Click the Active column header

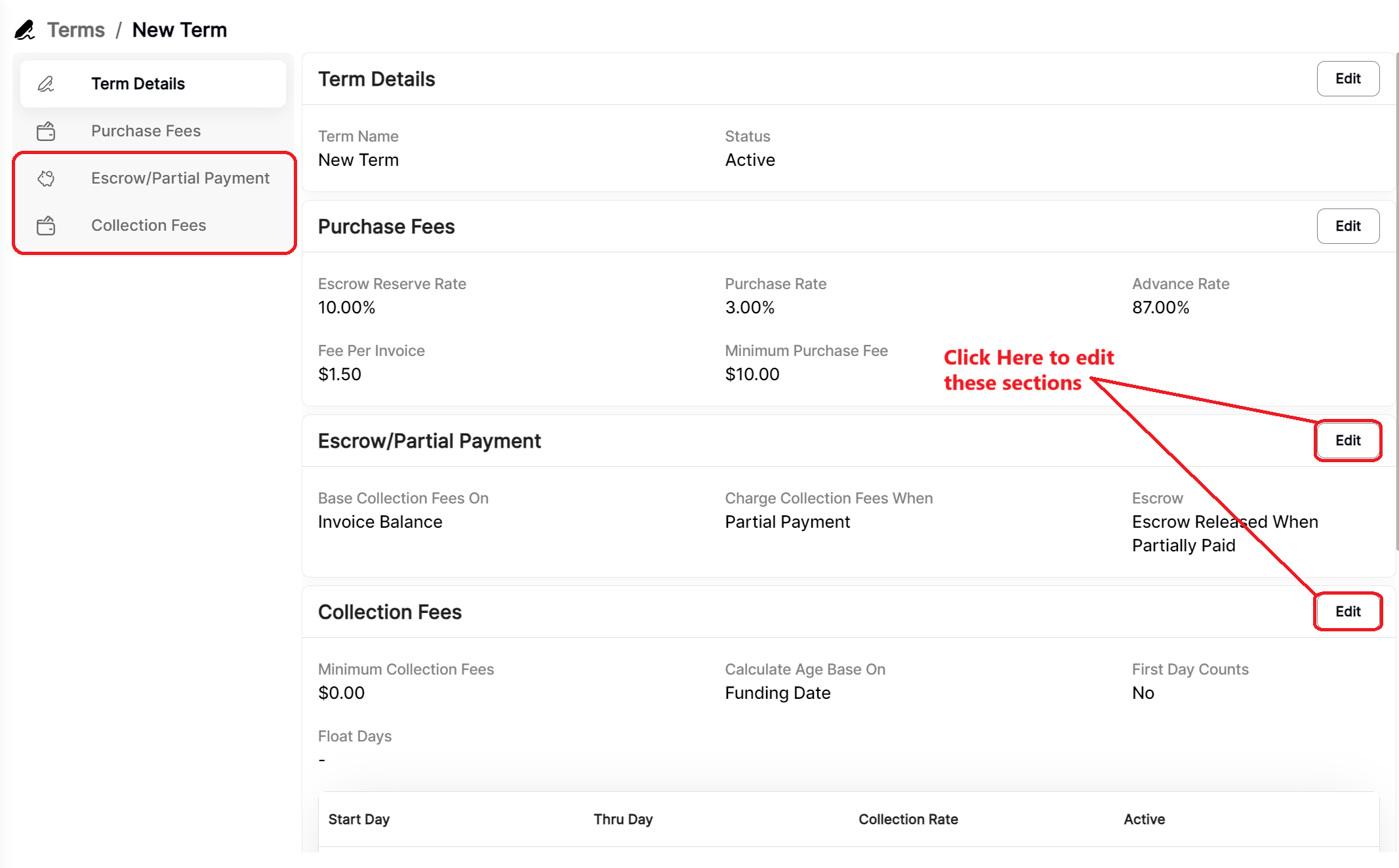coord(1144,819)
